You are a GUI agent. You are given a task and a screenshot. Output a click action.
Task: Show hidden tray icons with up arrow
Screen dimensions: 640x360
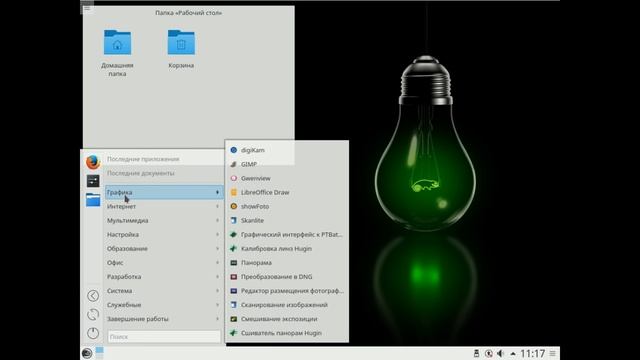click(x=513, y=354)
